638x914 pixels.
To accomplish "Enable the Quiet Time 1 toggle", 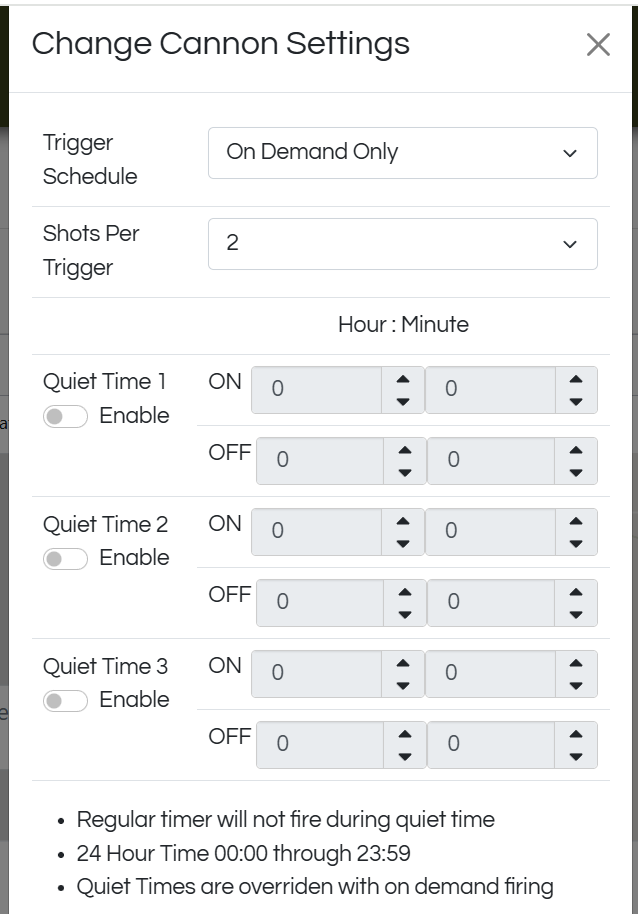I will 65,417.
